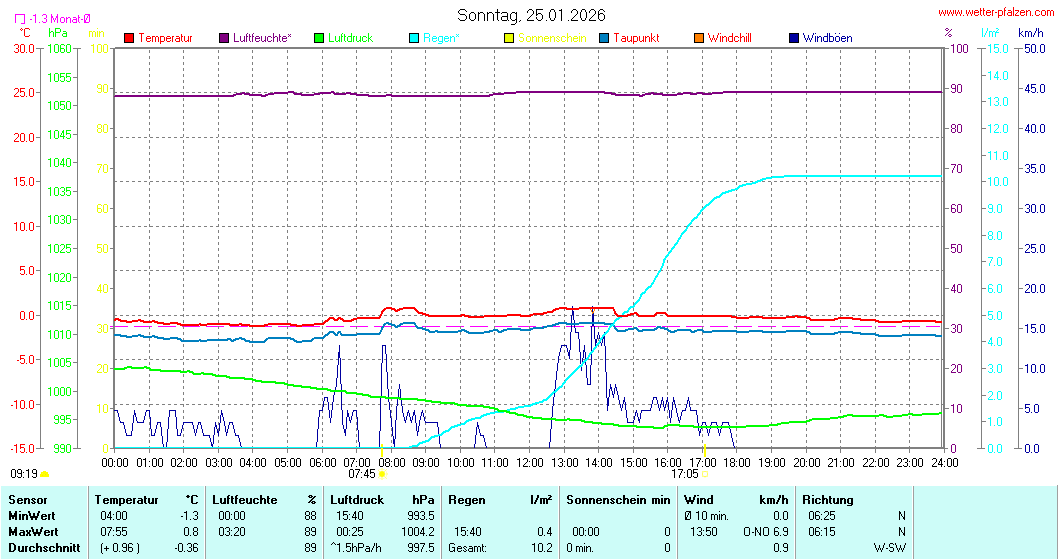Select the MinWert row label
The image size is (1058, 559).
pyautogui.click(x=31, y=515)
